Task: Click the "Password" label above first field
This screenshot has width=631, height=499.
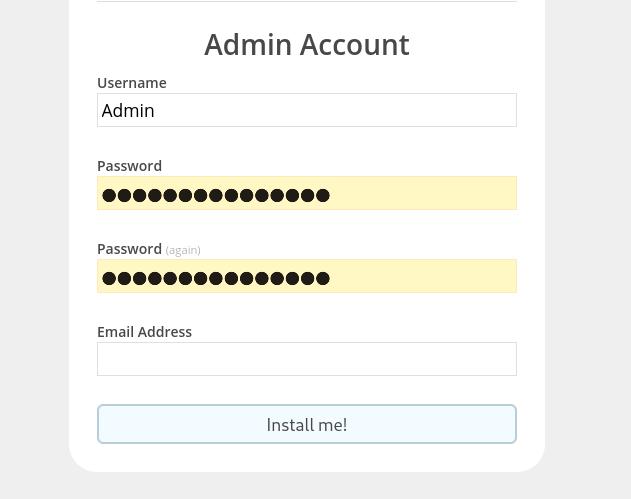Action: 129,166
